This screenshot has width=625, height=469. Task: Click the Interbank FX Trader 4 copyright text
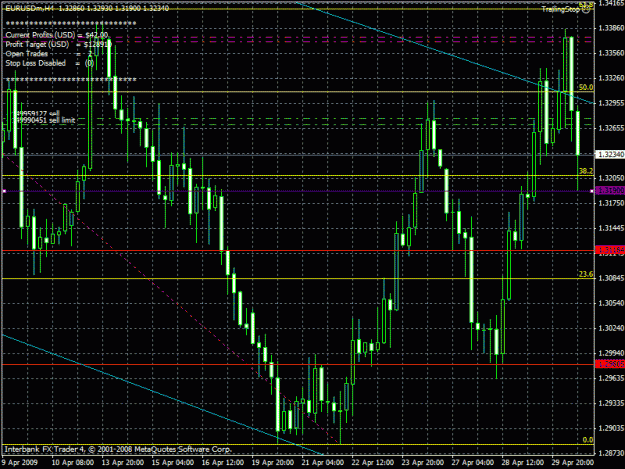tap(118, 449)
